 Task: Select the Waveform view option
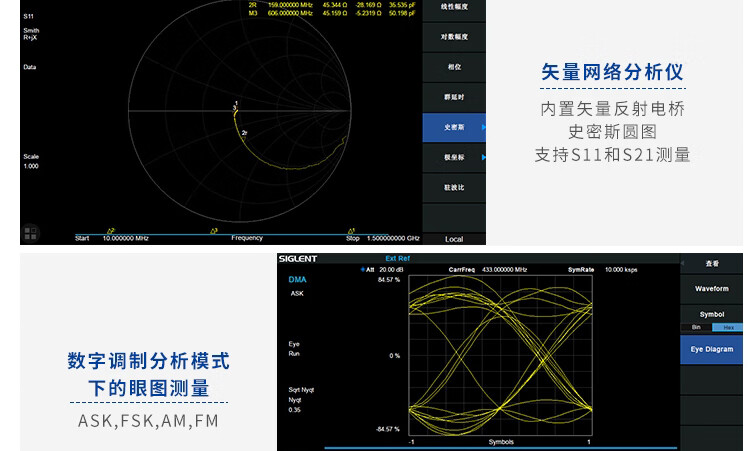(711, 288)
